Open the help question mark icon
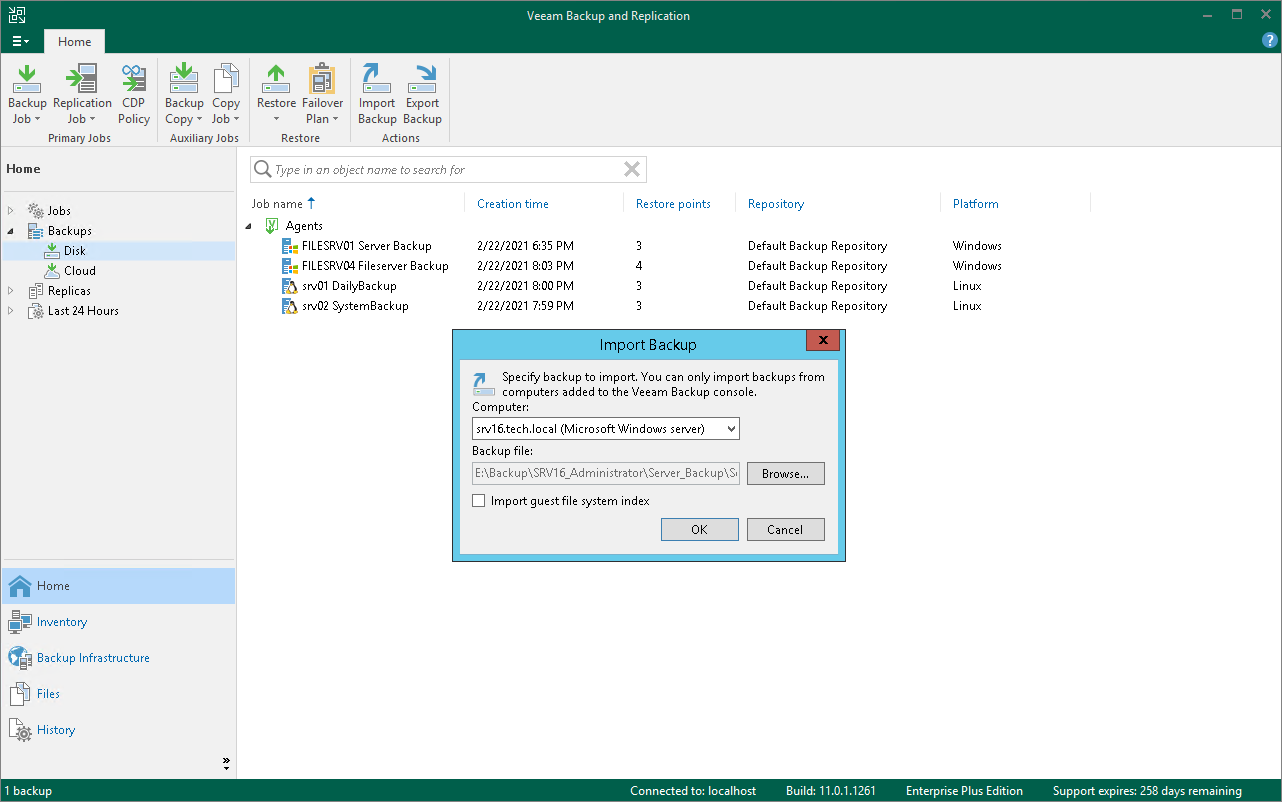 (x=1270, y=40)
